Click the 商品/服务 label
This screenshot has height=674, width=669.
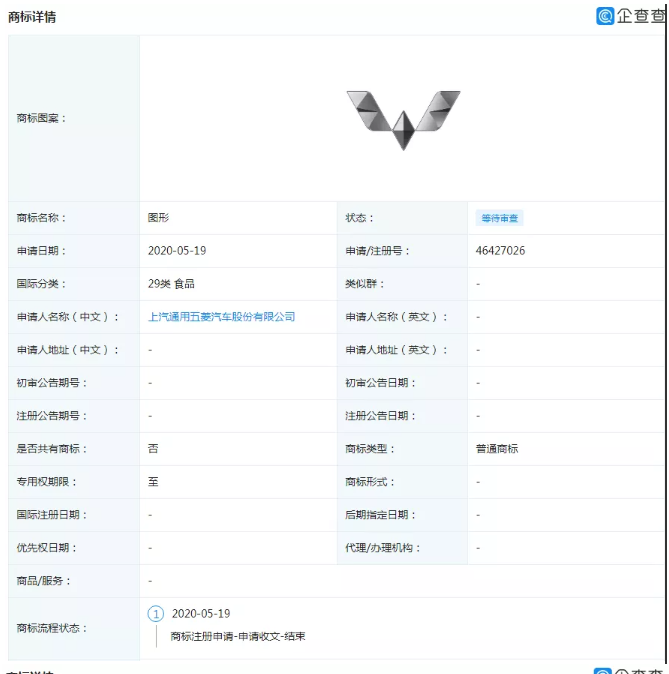pyautogui.click(x=43, y=581)
